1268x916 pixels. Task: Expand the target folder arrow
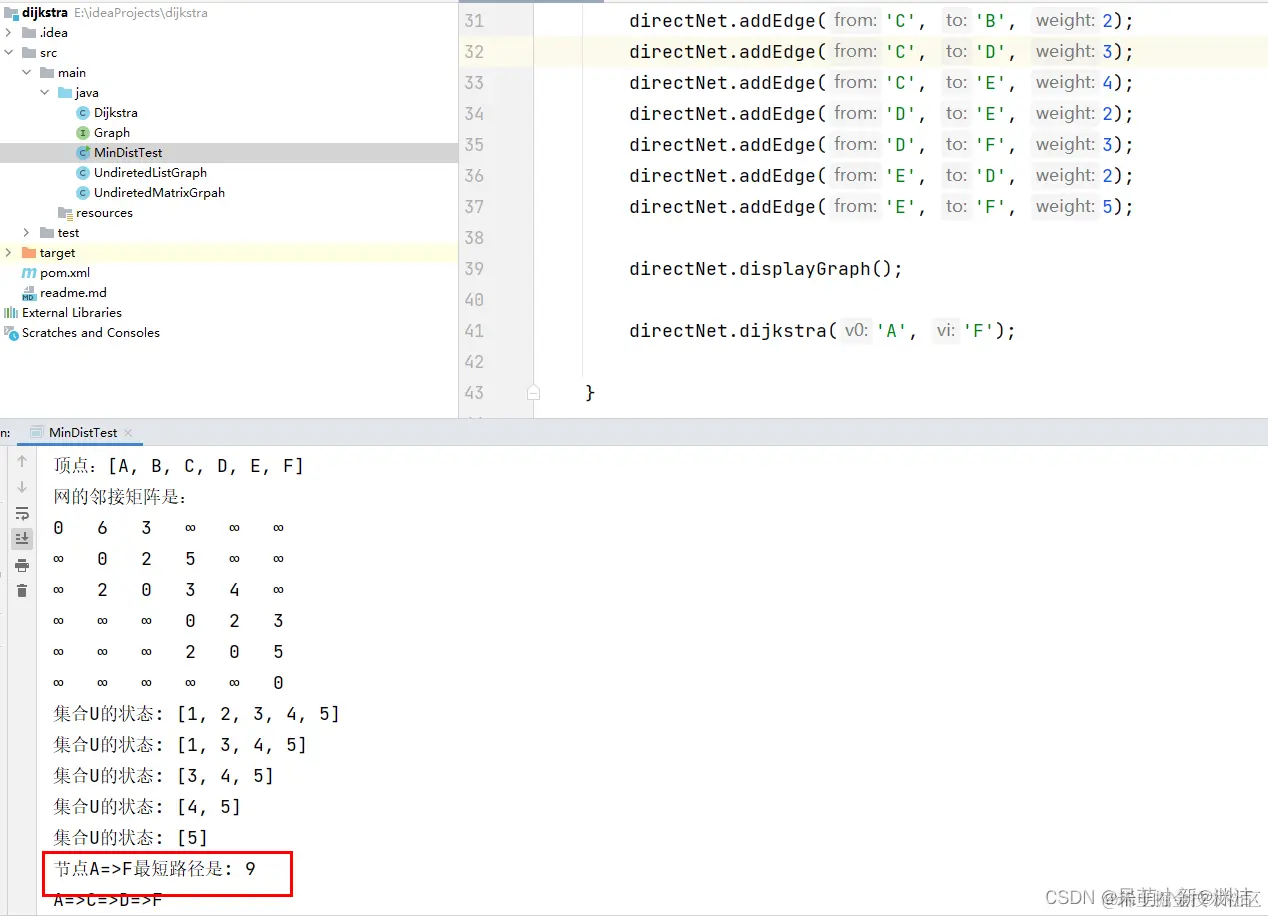[x=9, y=253]
